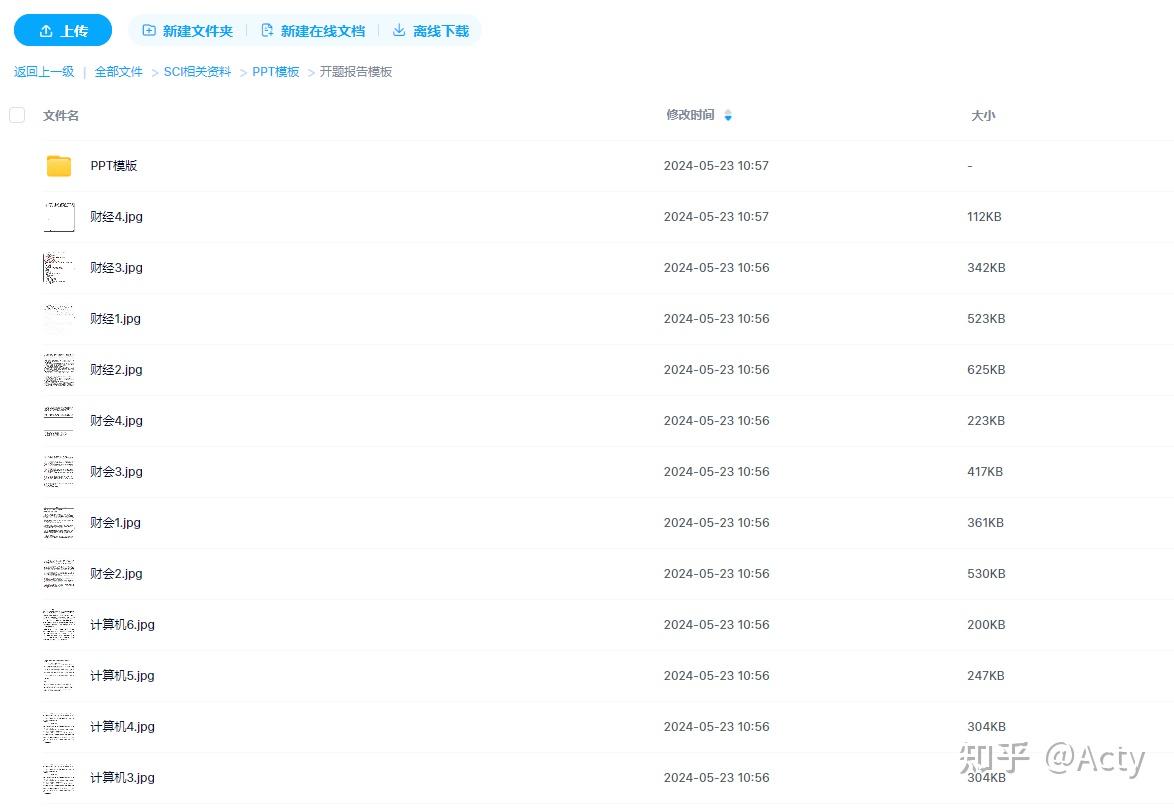Screen dimensions: 1174x810
Task: Click the 223KB size of 财会4.jpg
Action: point(986,421)
